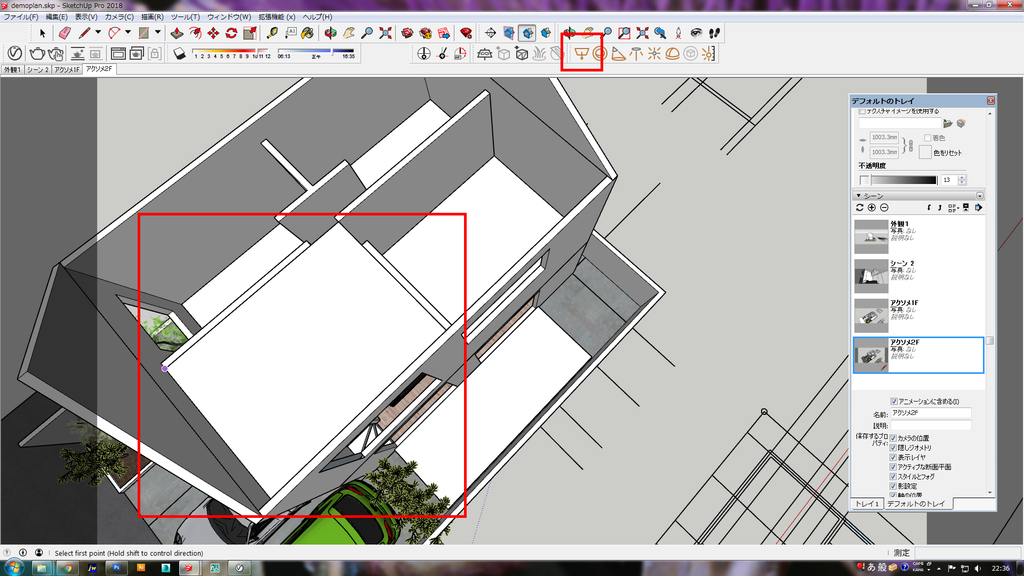This screenshot has height=576, width=1024.
Task: Open V-Ray asset editor icon
Action: [14, 54]
